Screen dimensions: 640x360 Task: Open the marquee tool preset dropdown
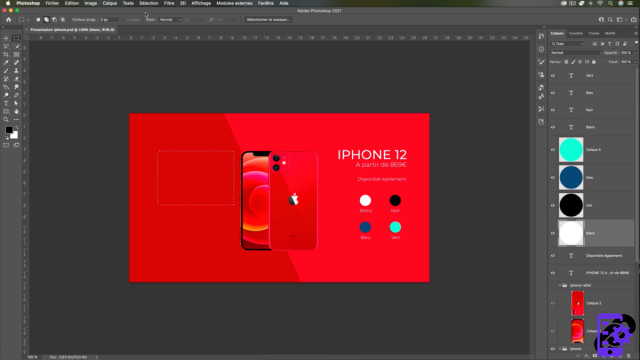coord(28,20)
